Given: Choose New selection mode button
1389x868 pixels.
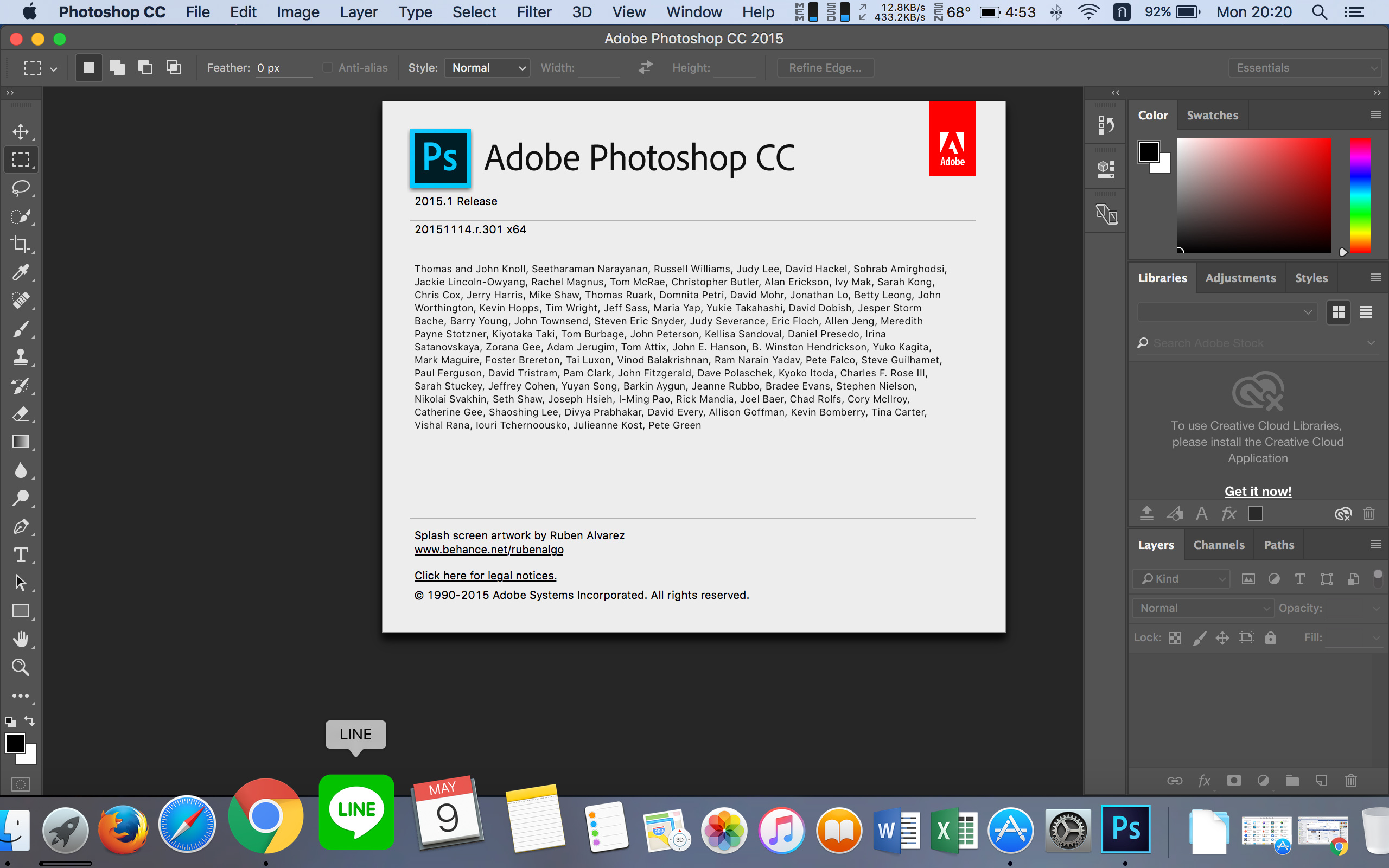Looking at the screenshot, I should (89, 68).
